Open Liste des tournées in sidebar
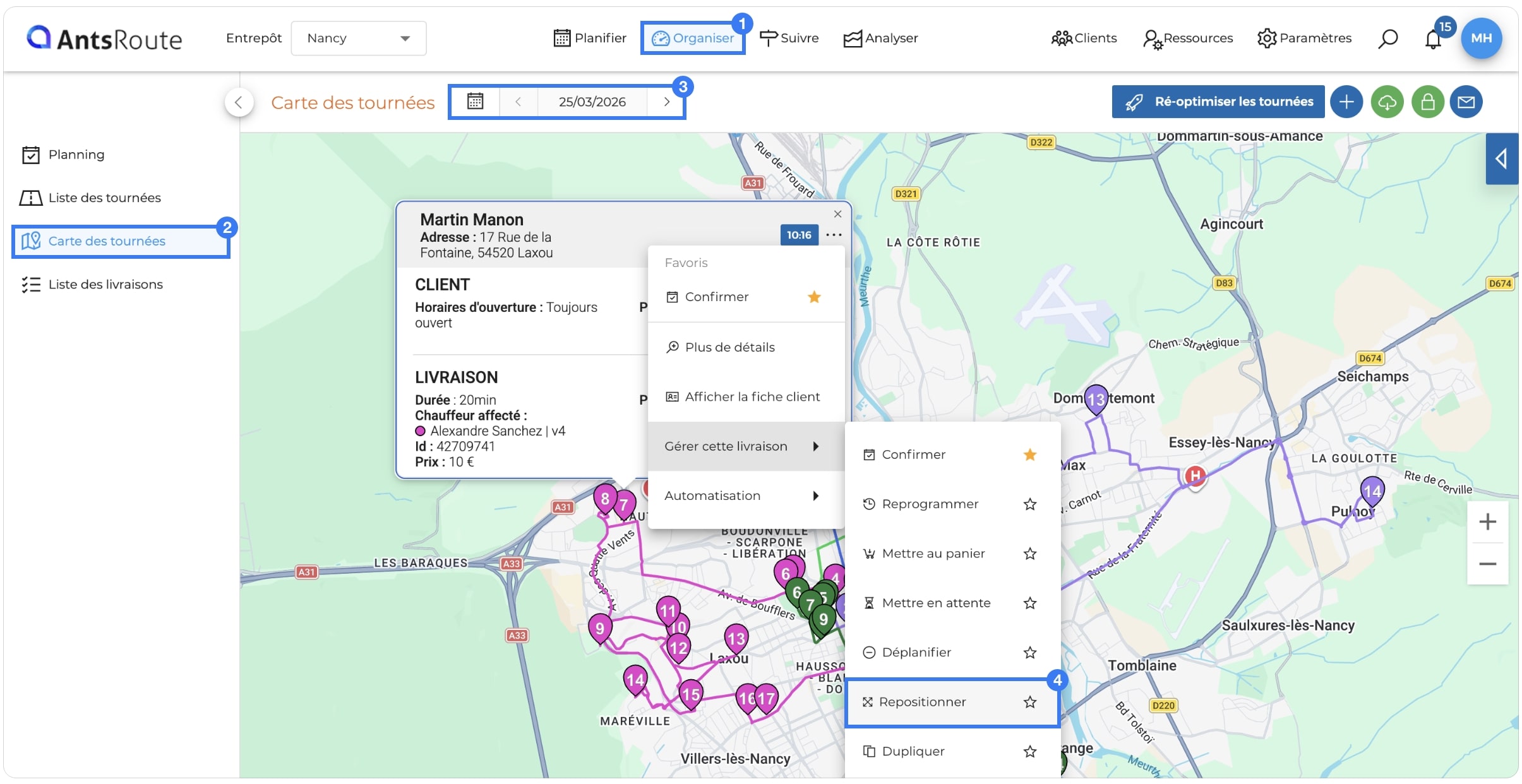This screenshot has height=784, width=1522. click(x=90, y=198)
